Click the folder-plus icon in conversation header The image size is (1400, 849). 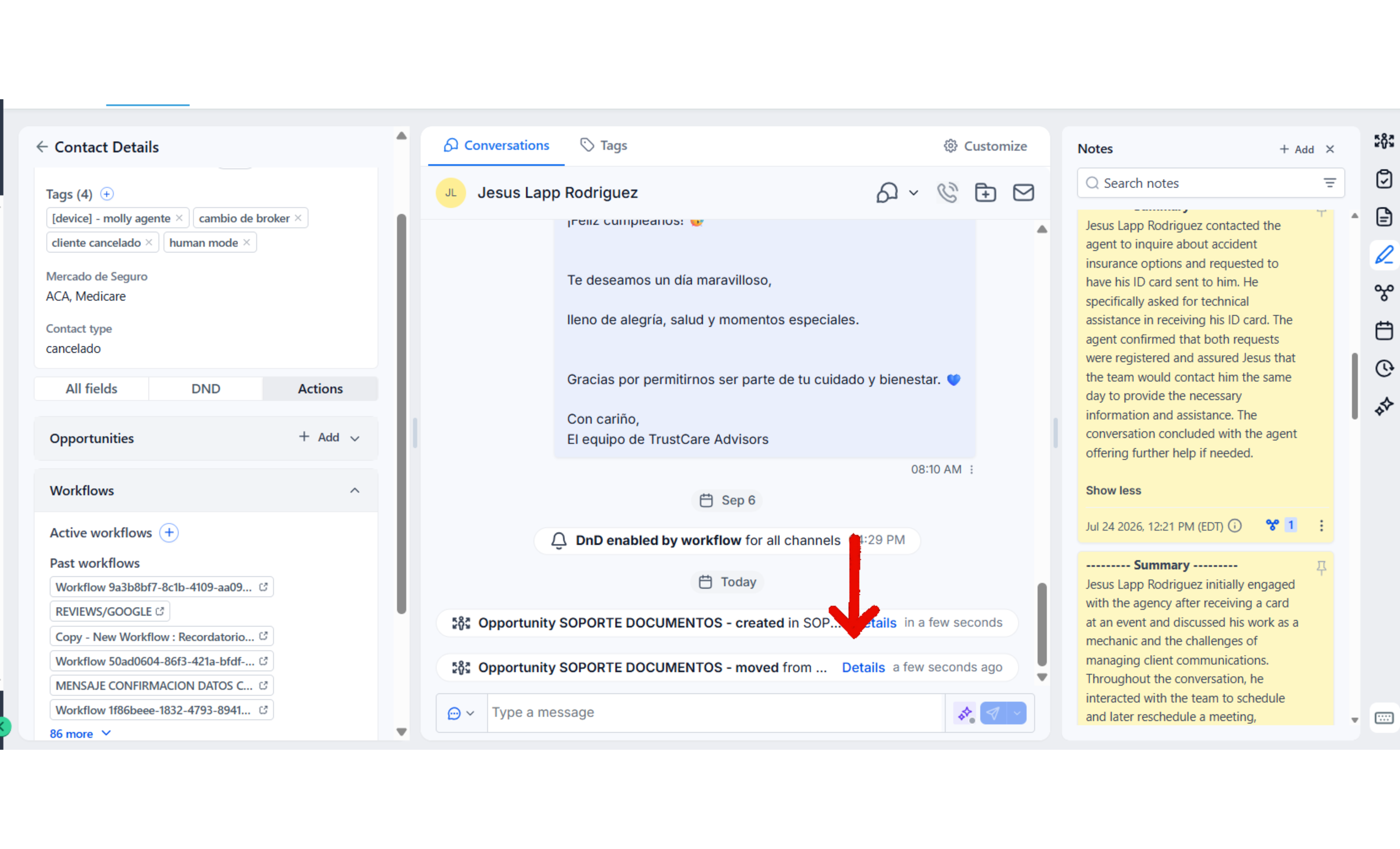(x=985, y=193)
